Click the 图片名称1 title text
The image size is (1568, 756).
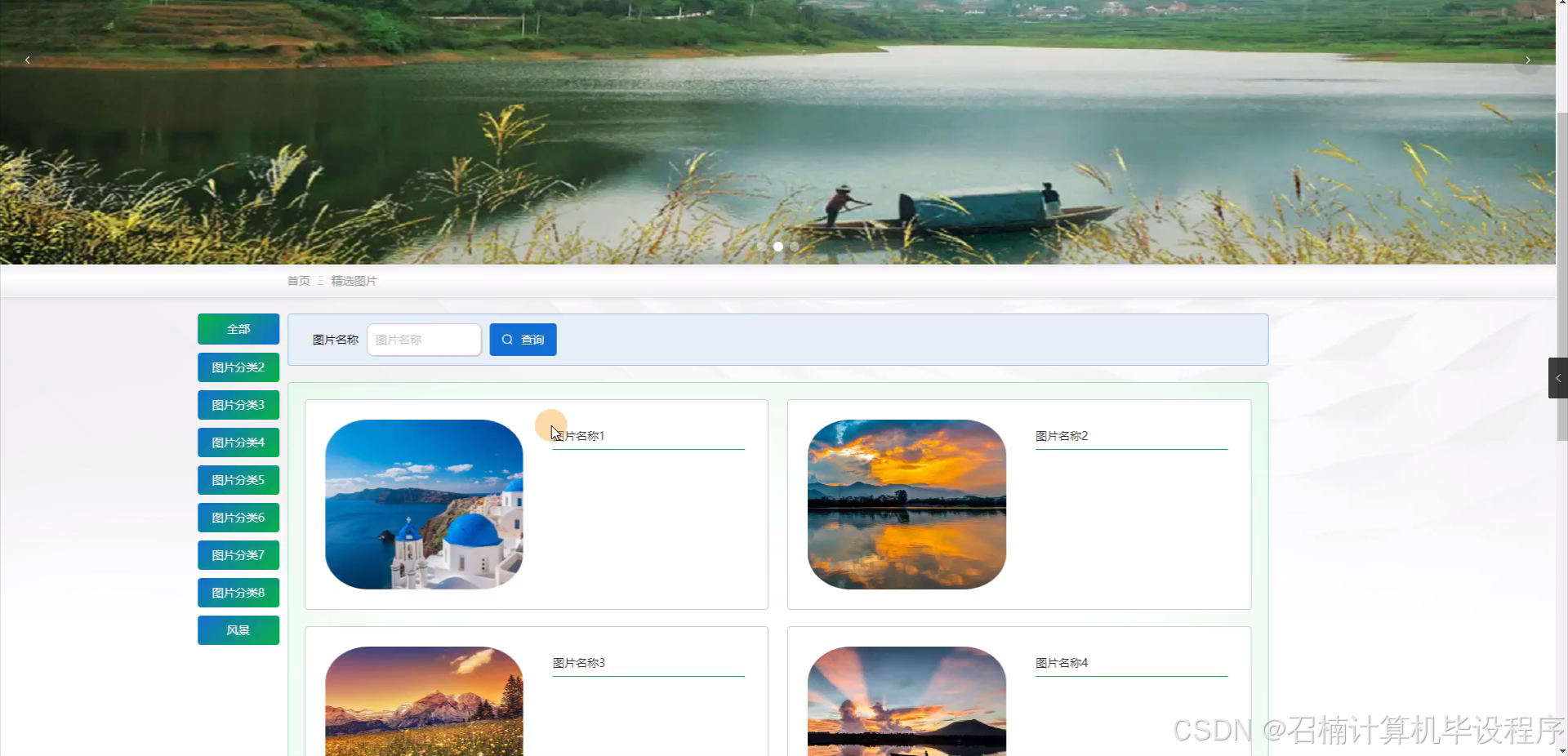(578, 436)
